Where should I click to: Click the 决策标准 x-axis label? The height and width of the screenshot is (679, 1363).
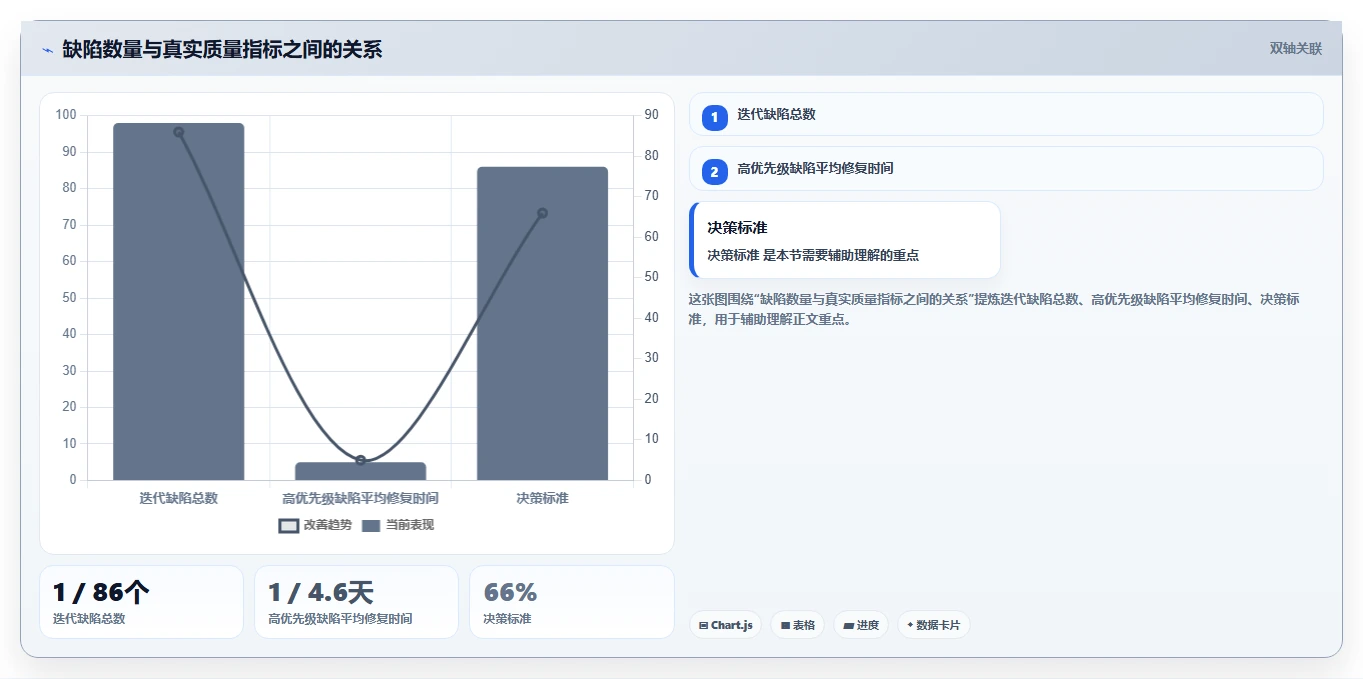click(542, 498)
